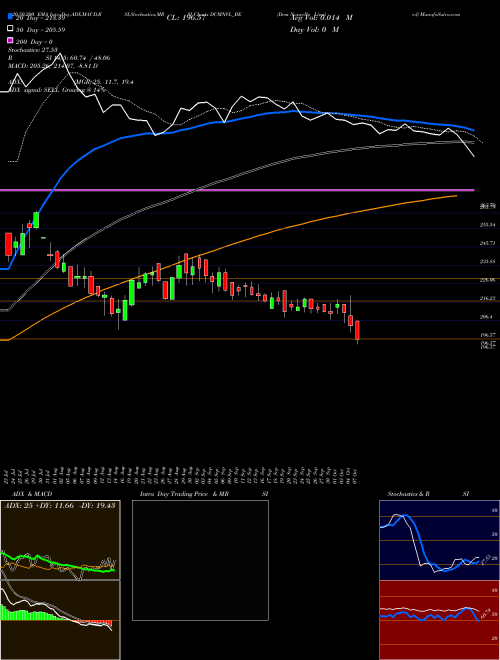Click the white 50 Day legend swatch
500x660 pixels.
click(10, 29)
